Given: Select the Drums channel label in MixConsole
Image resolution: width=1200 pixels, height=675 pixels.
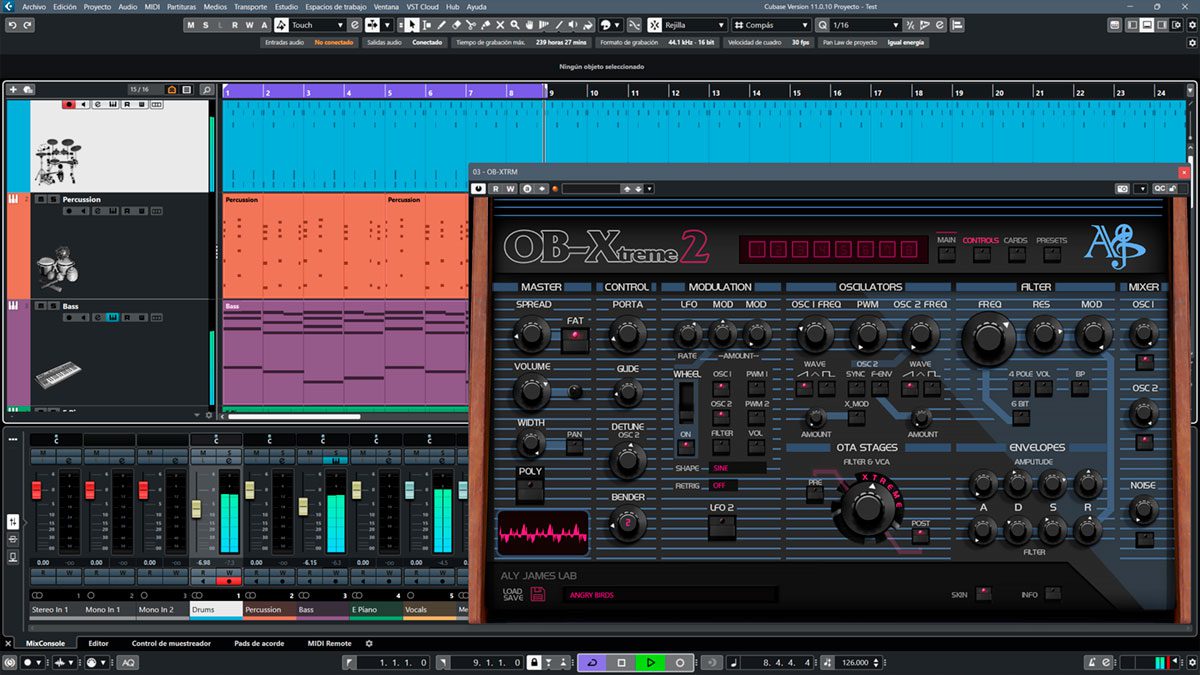Looking at the screenshot, I should (x=216, y=609).
